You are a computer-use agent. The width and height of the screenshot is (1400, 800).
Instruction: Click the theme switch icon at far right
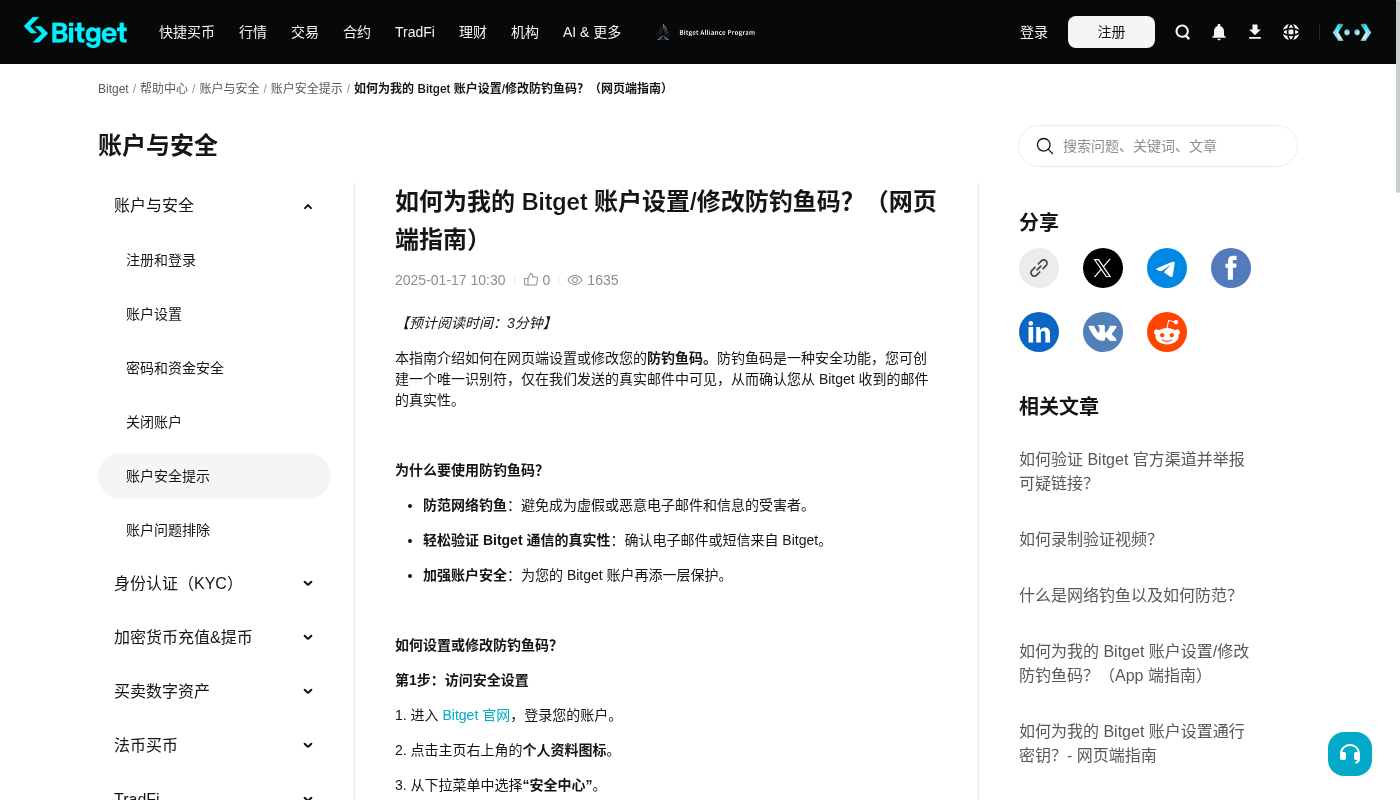point(1352,32)
